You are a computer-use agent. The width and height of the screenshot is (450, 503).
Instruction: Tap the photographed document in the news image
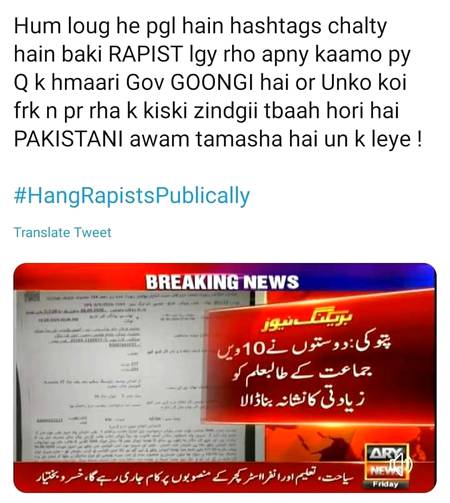coord(133,376)
